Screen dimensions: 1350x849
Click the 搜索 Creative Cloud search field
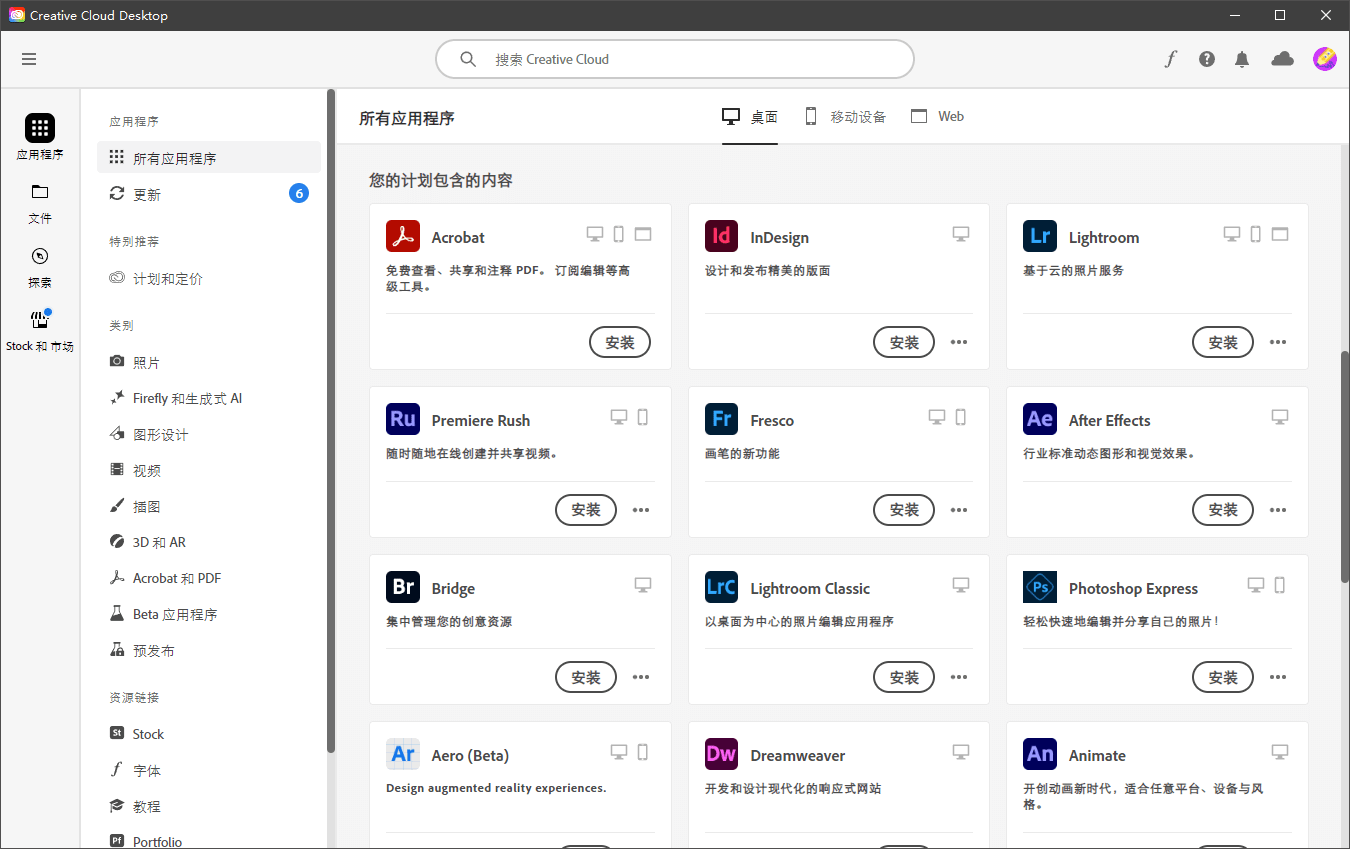click(x=674, y=59)
